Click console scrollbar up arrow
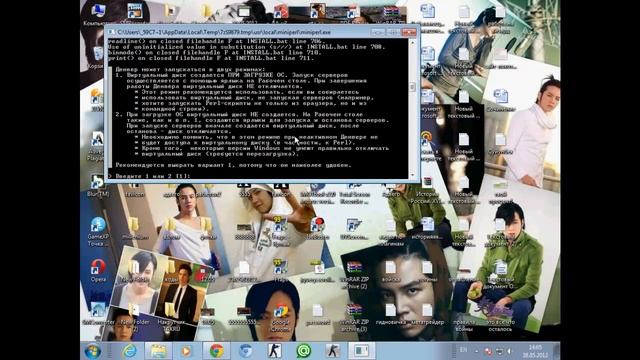 point(412,42)
